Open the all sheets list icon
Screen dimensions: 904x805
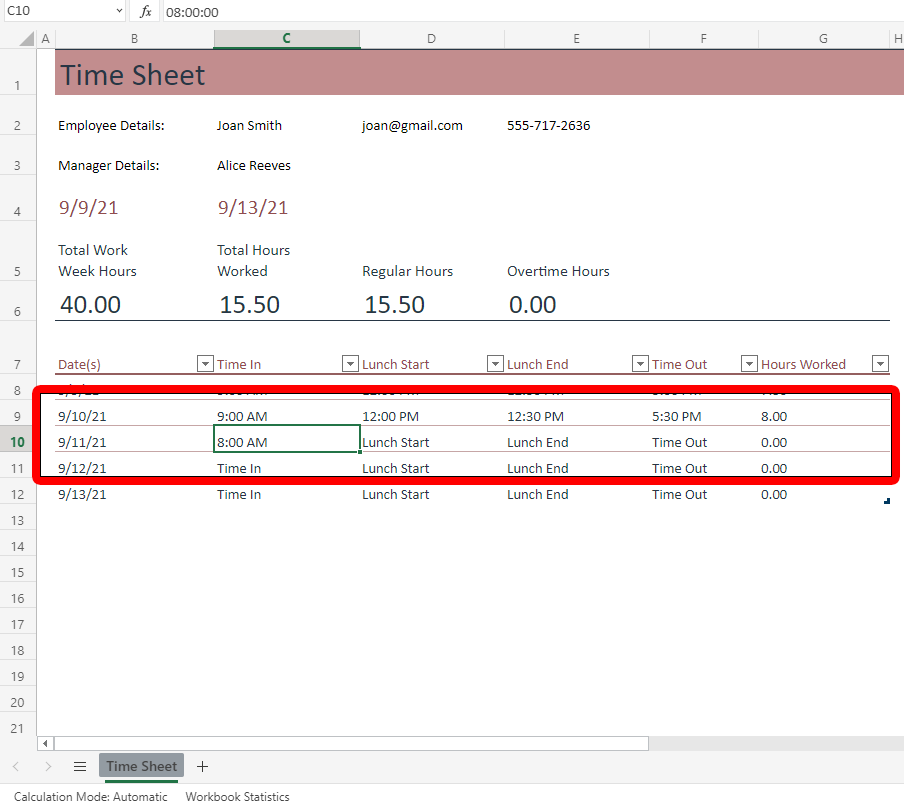tap(80, 767)
